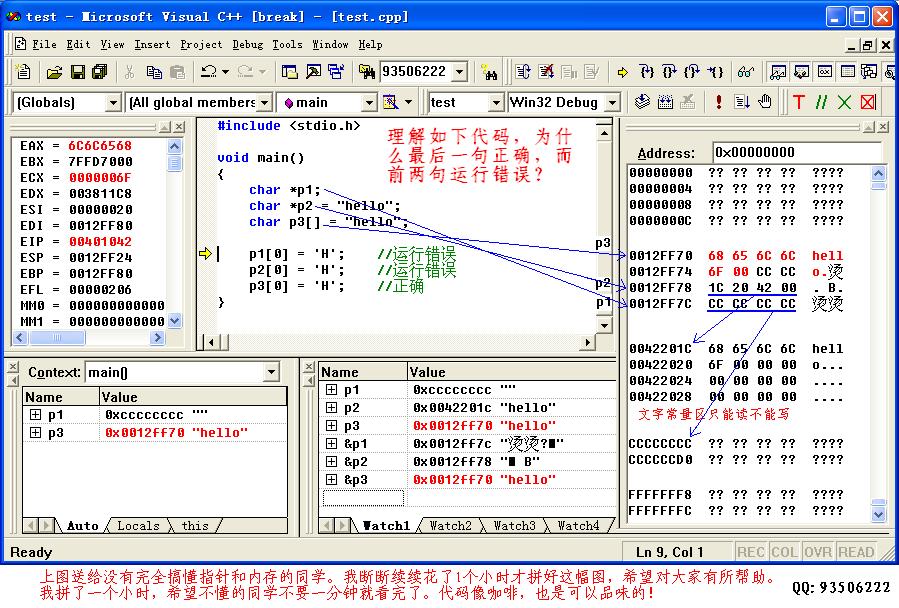Click the binoculars Search icon
The image size is (899, 608).
pos(489,72)
